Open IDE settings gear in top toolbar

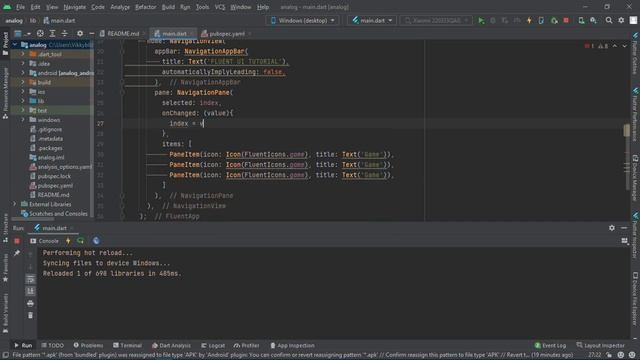(x=621, y=20)
